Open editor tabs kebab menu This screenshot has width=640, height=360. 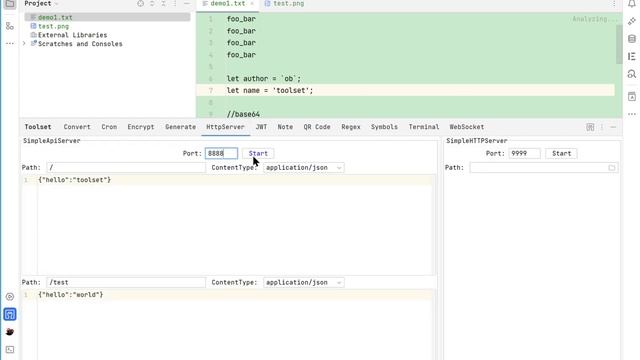coord(614,4)
